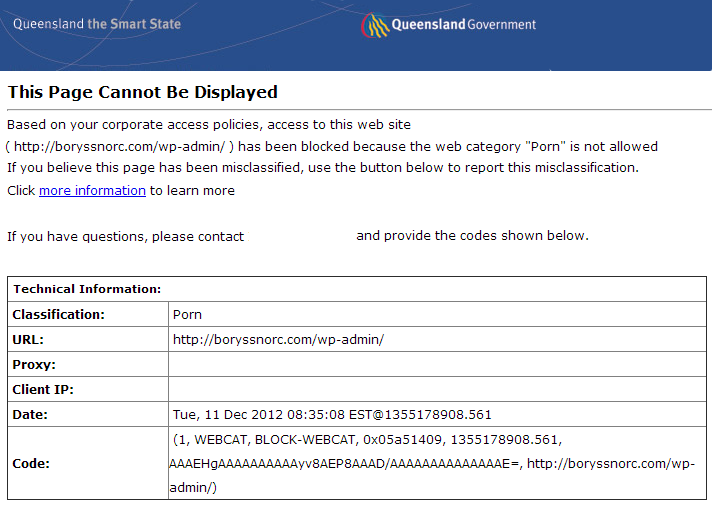712x508 pixels.
Task: Click the code line starting '(1, WEBCAT'
Action: pos(367,439)
